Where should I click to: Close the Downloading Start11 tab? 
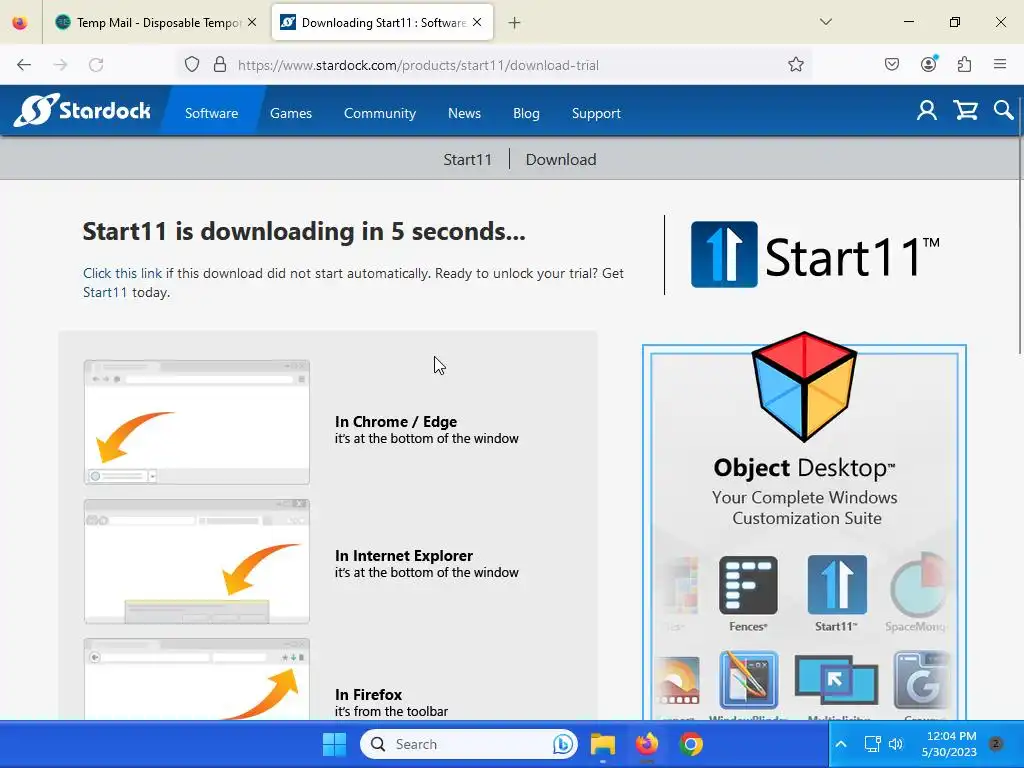click(477, 22)
